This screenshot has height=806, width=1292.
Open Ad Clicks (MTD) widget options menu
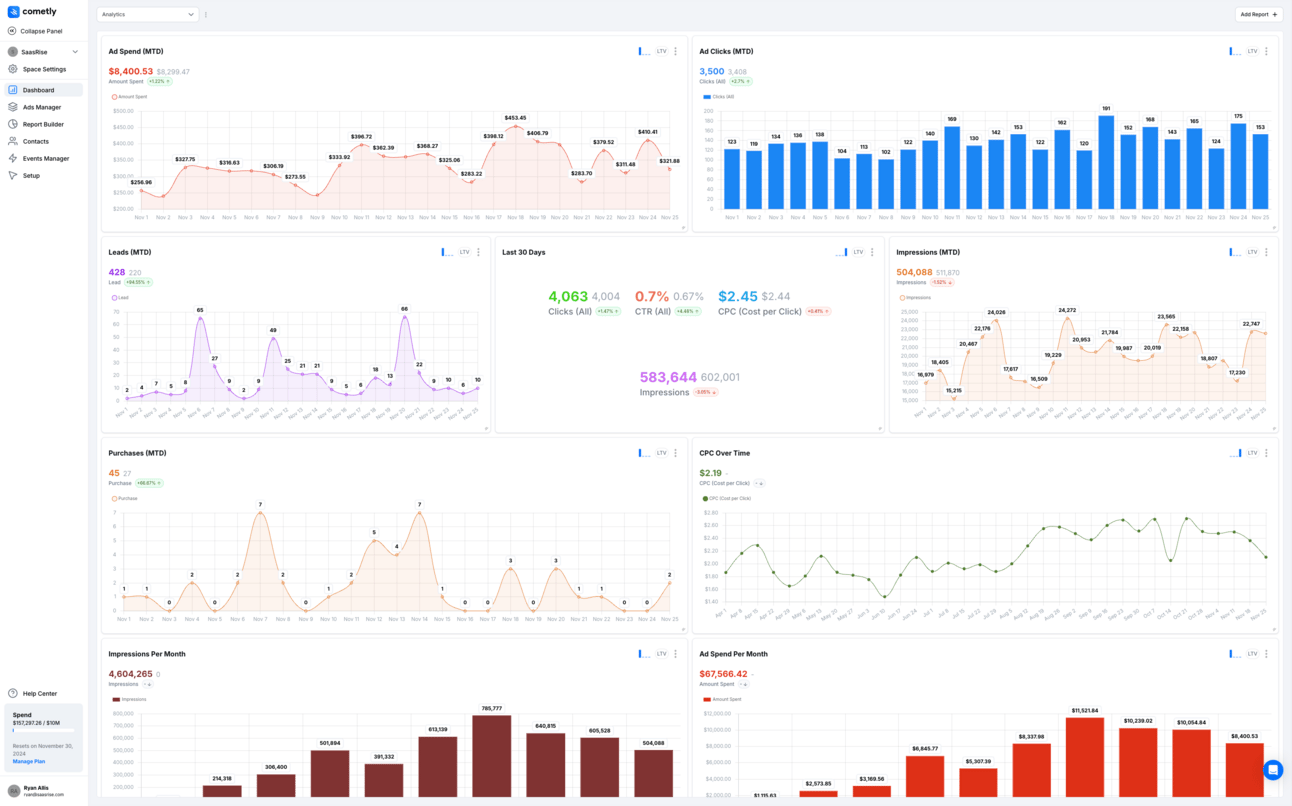point(1266,51)
